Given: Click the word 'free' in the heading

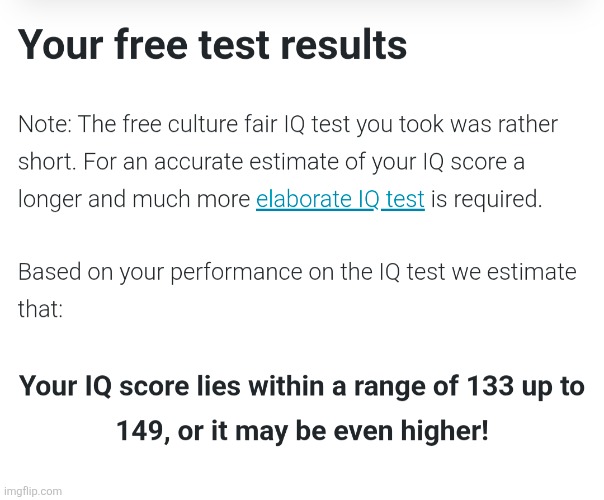Looking at the screenshot, I should pos(151,45).
